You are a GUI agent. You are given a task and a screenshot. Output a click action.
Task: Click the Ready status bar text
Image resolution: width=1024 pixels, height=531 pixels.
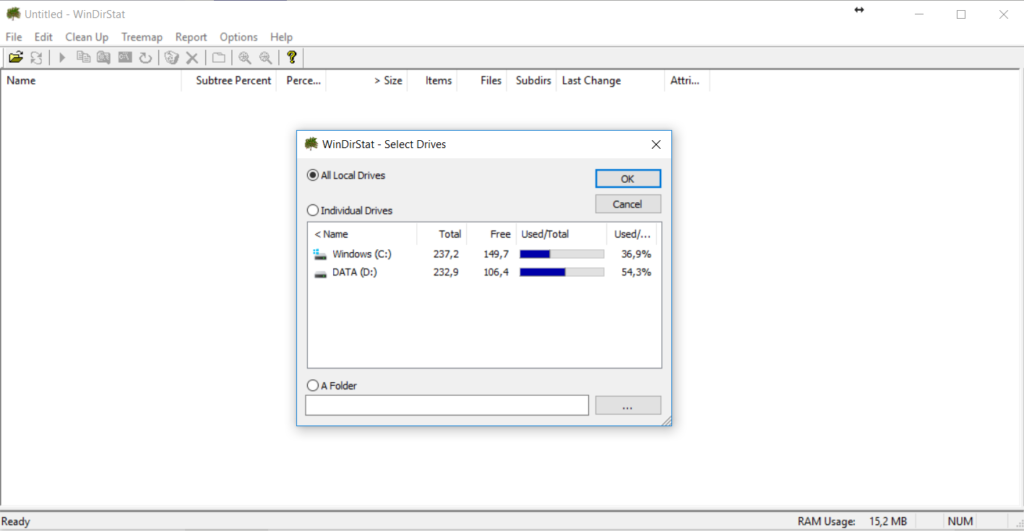[16, 521]
